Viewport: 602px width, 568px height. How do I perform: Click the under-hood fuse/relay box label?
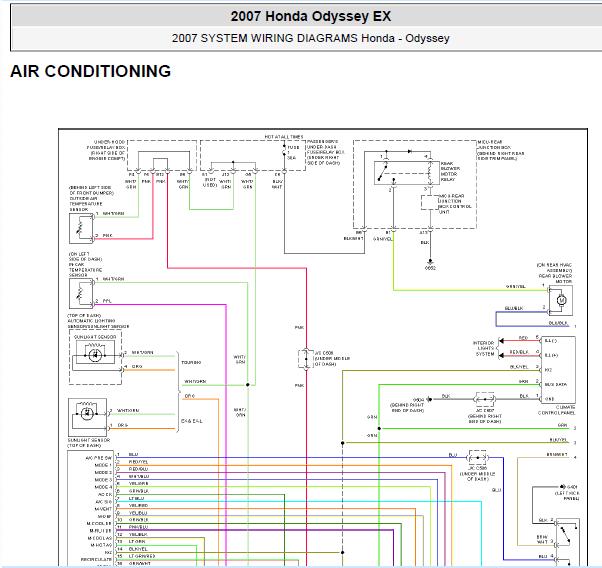(107, 150)
